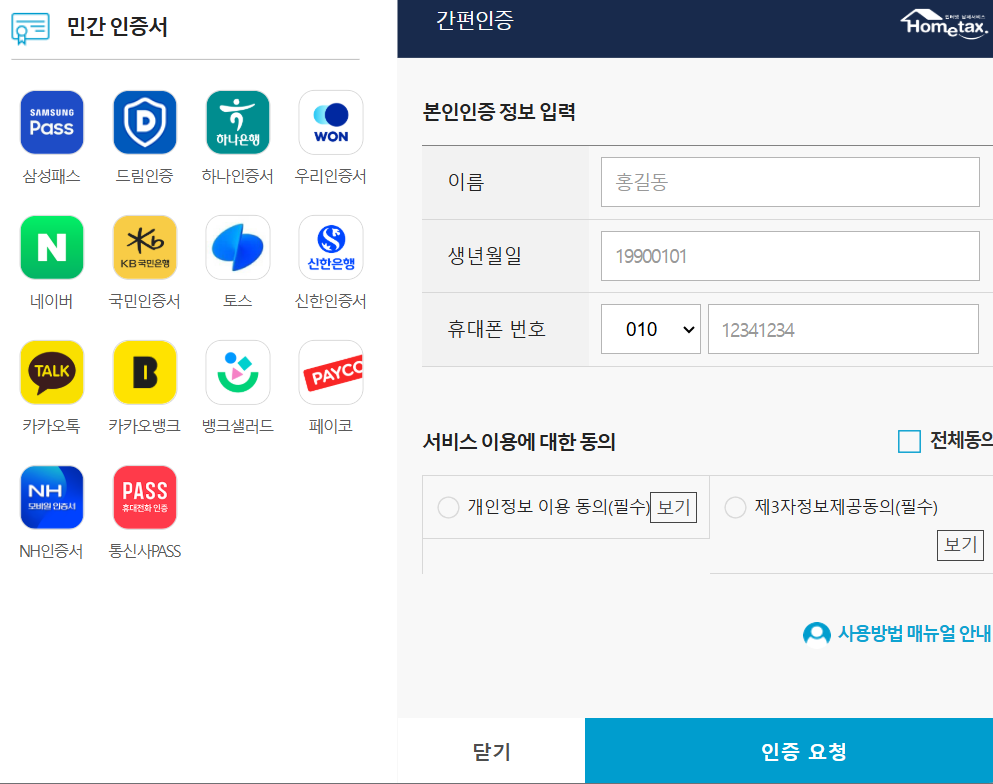Click the 생년월일 input field
The height and width of the screenshot is (784, 993).
point(790,256)
